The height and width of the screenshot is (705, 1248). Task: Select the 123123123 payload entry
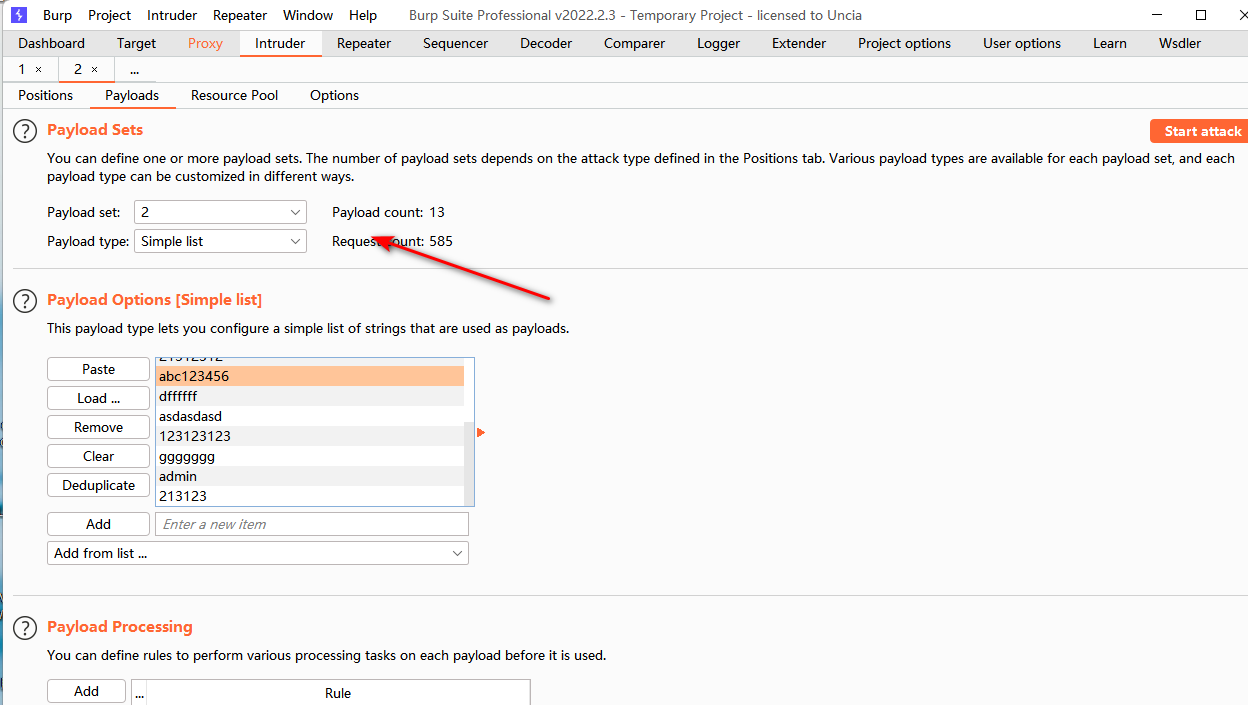(311, 436)
